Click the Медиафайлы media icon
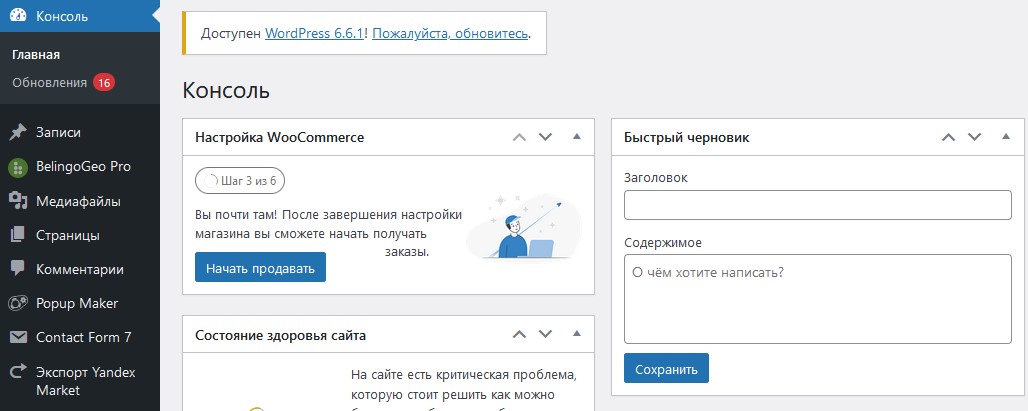Screen dimensions: 1028x411 [18, 201]
